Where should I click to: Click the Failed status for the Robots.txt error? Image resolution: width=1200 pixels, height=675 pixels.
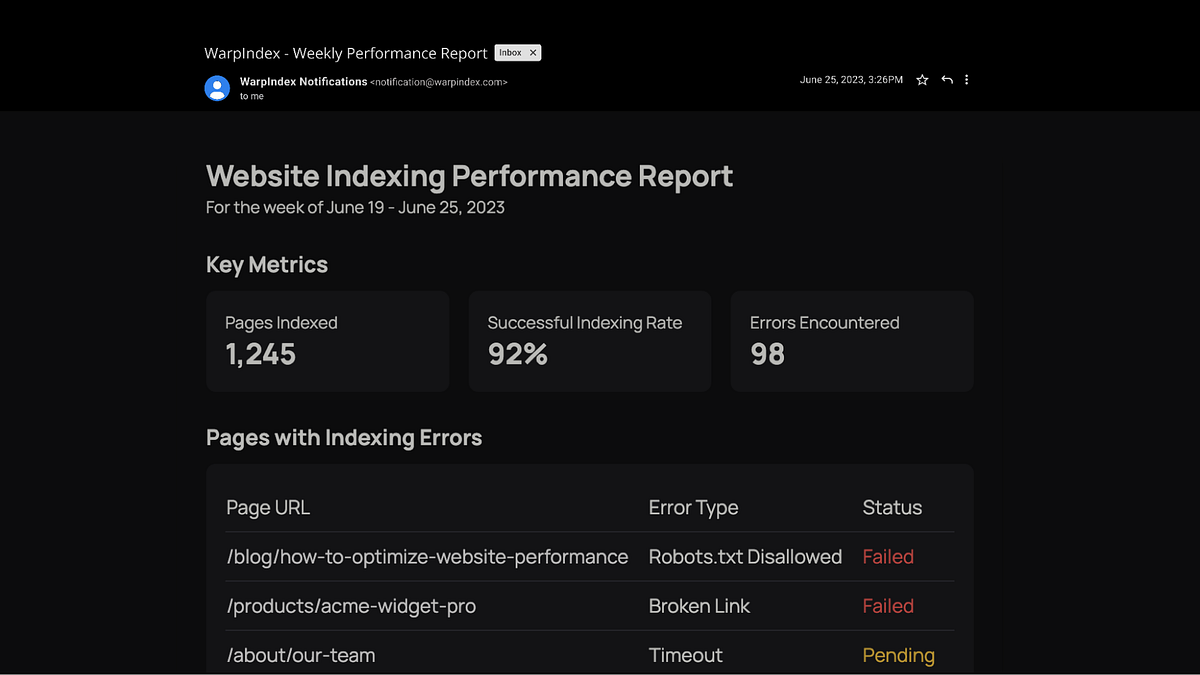pyautogui.click(x=888, y=557)
